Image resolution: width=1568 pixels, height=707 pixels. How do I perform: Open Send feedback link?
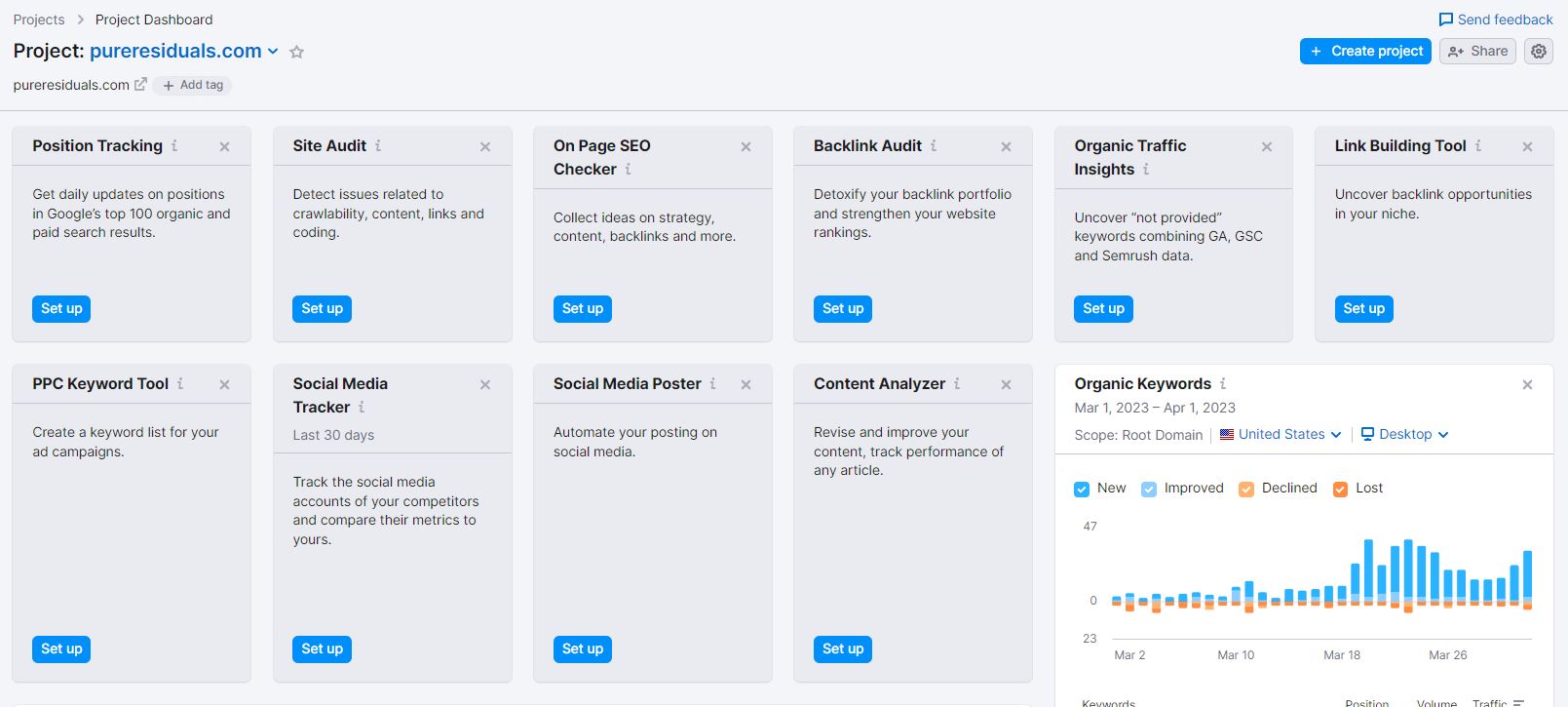(1496, 20)
